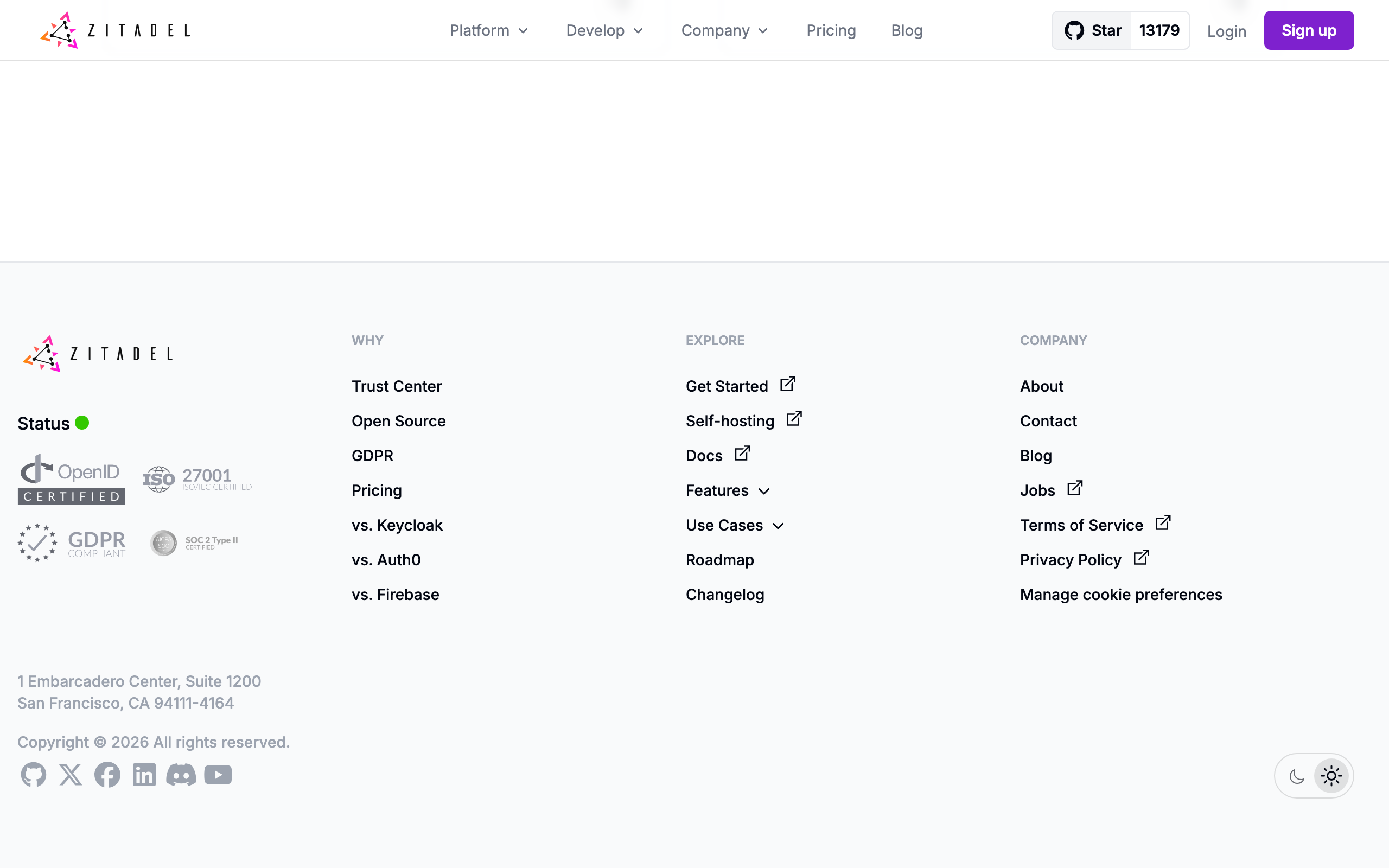
Task: Open the Discord social icon
Action: 181,775
